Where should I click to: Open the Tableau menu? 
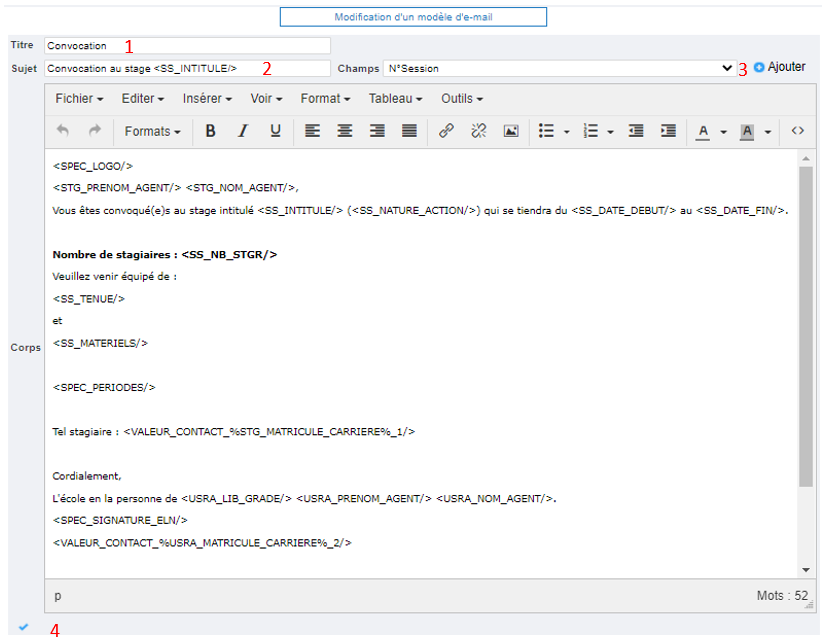[395, 99]
